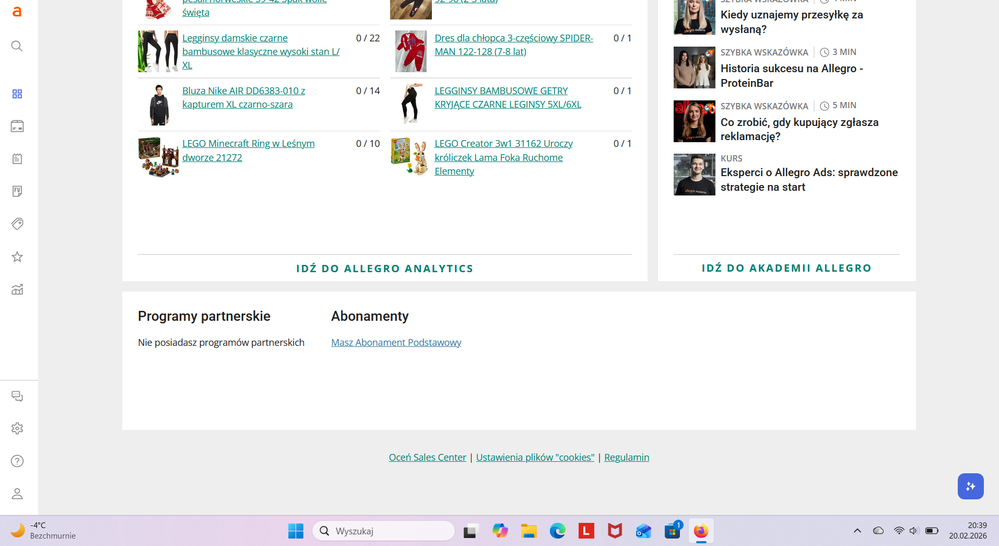The image size is (999, 546).
Task: Click the Windows taskbar Wyszukaj search field
Action: tap(384, 531)
